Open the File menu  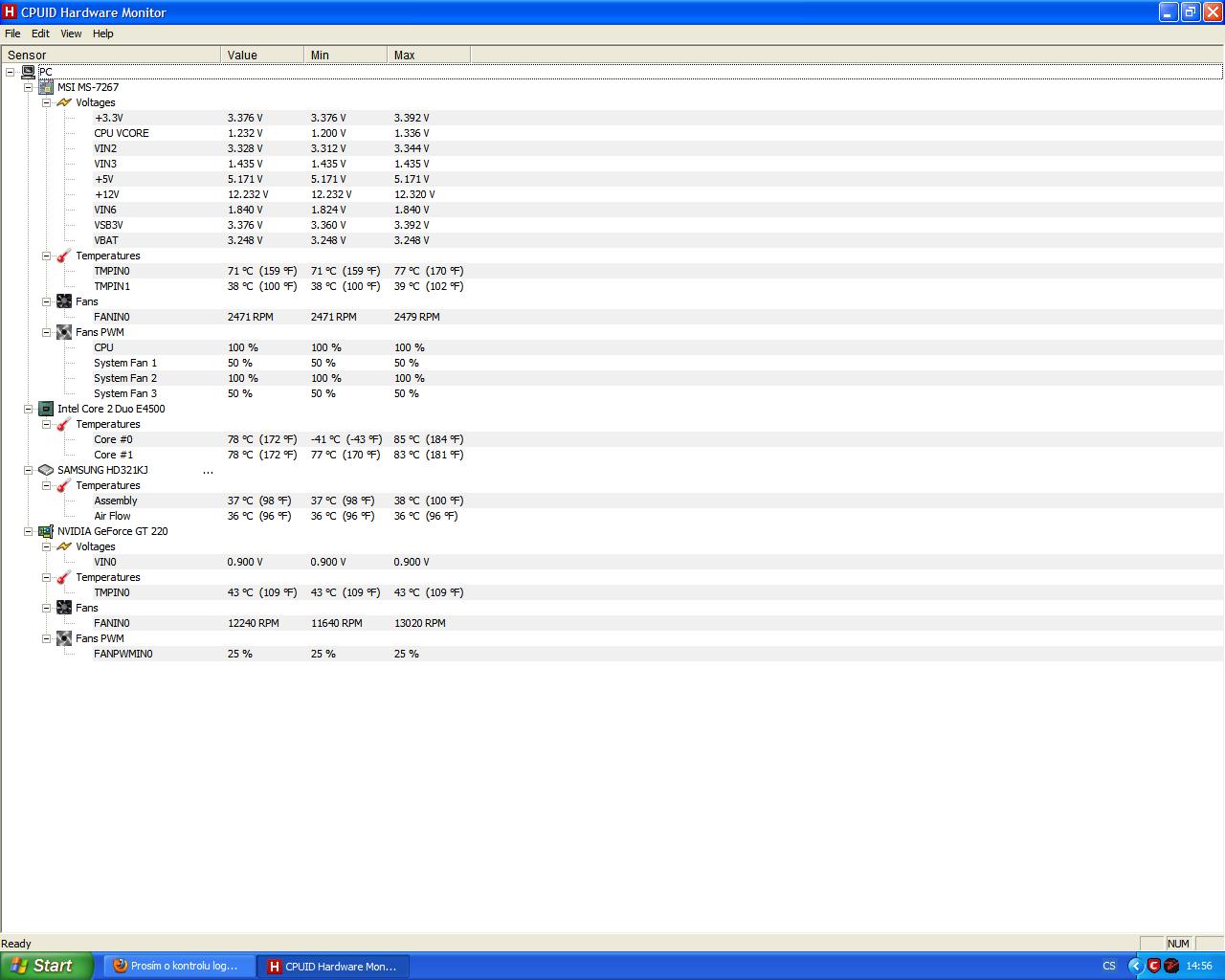pyautogui.click(x=12, y=33)
